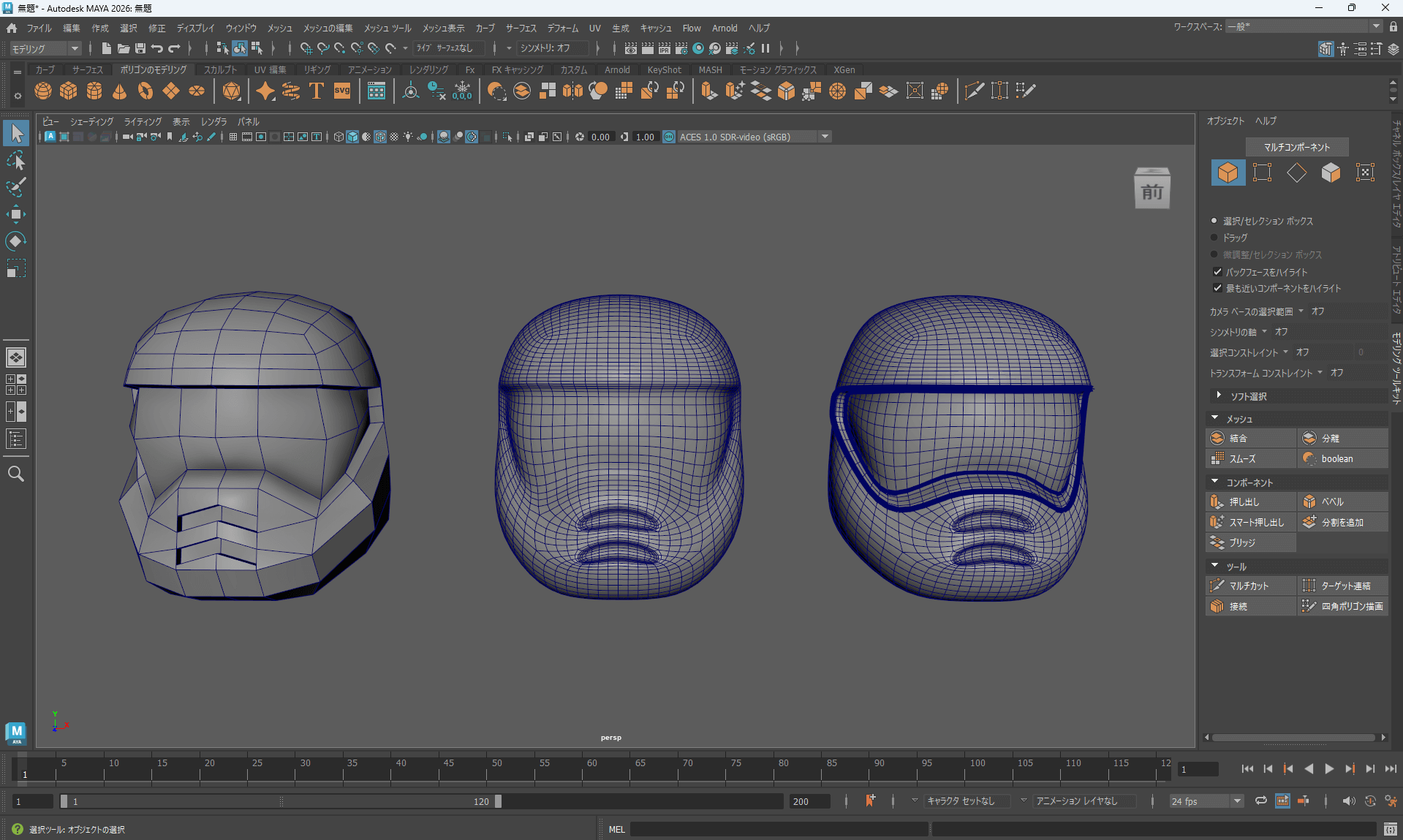Click the toolkit horizontal scrollbar
The width and height of the screenshot is (1403, 840).
1294,737
